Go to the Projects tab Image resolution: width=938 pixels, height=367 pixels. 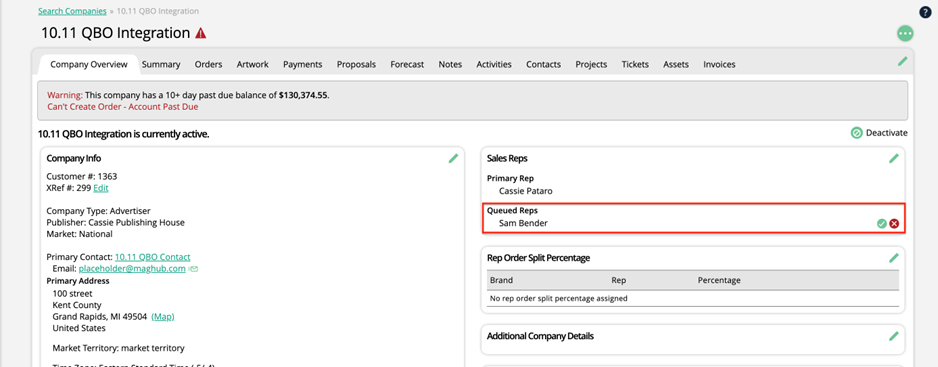point(591,65)
